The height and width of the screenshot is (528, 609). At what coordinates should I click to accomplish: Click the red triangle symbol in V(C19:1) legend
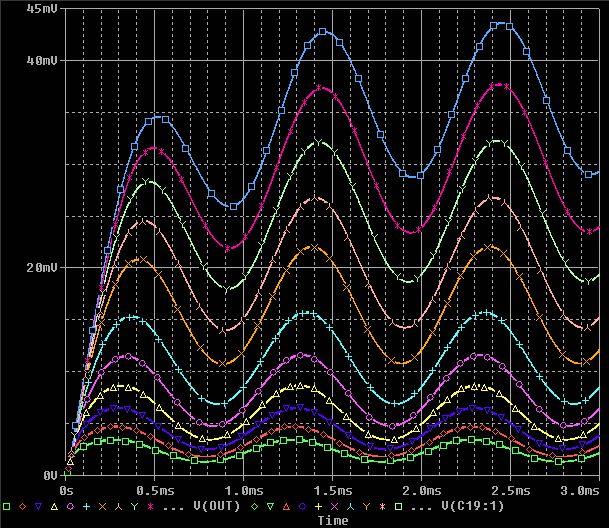point(286,506)
